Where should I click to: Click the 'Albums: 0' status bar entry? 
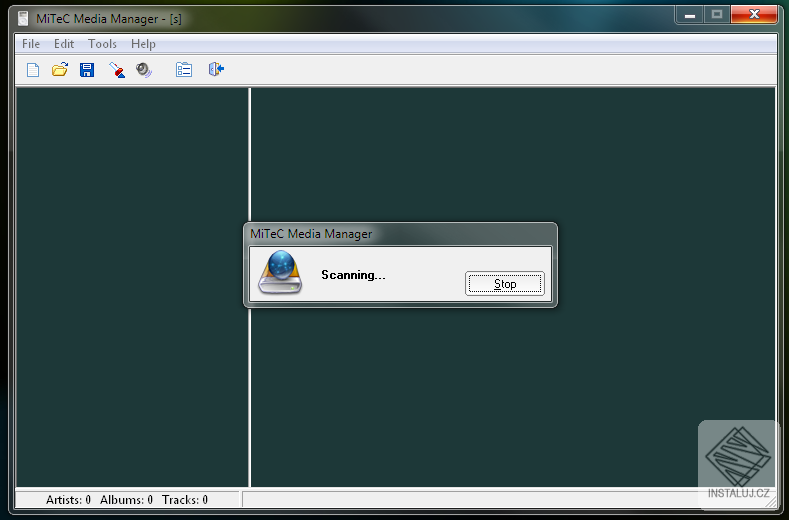(126, 499)
